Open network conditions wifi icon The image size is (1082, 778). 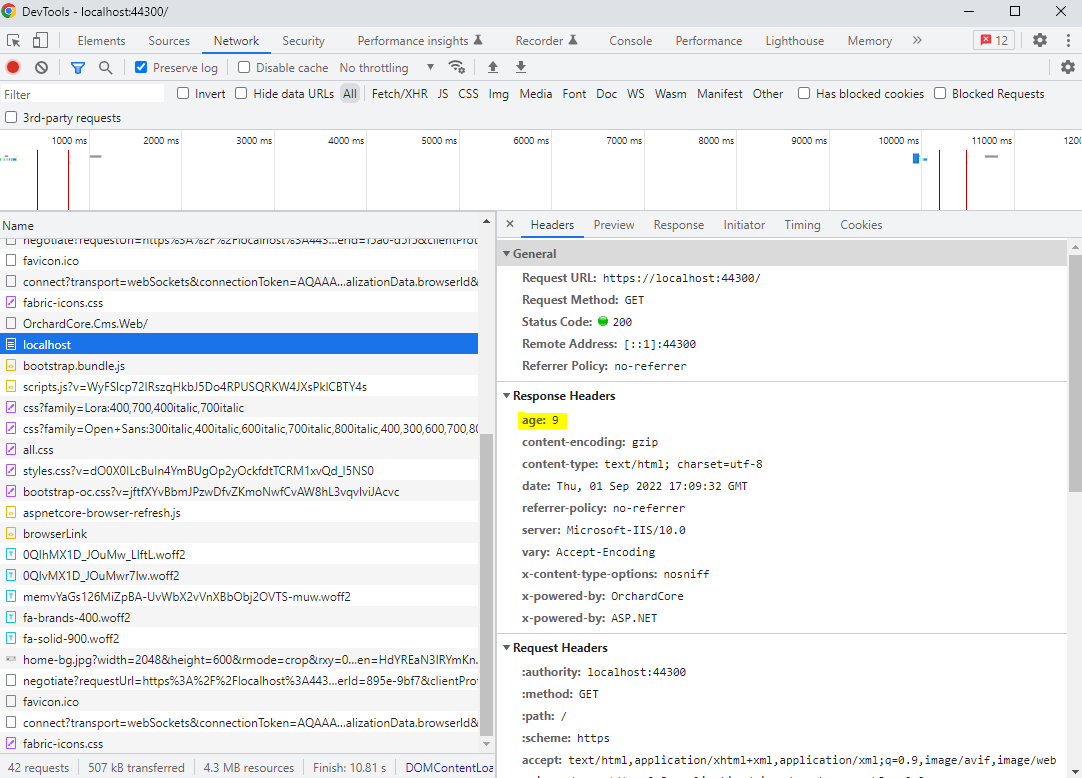[456, 67]
